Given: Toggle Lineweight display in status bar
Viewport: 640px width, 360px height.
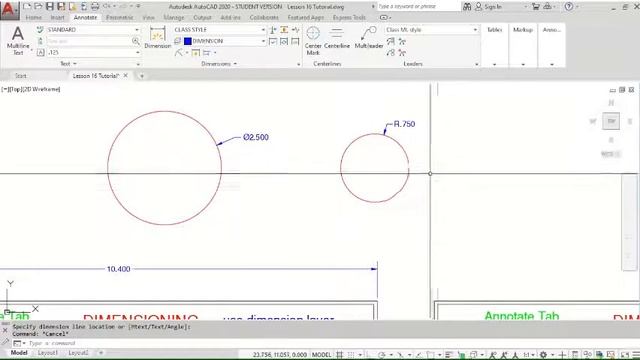Looking at the screenshot, I should point(449,355).
